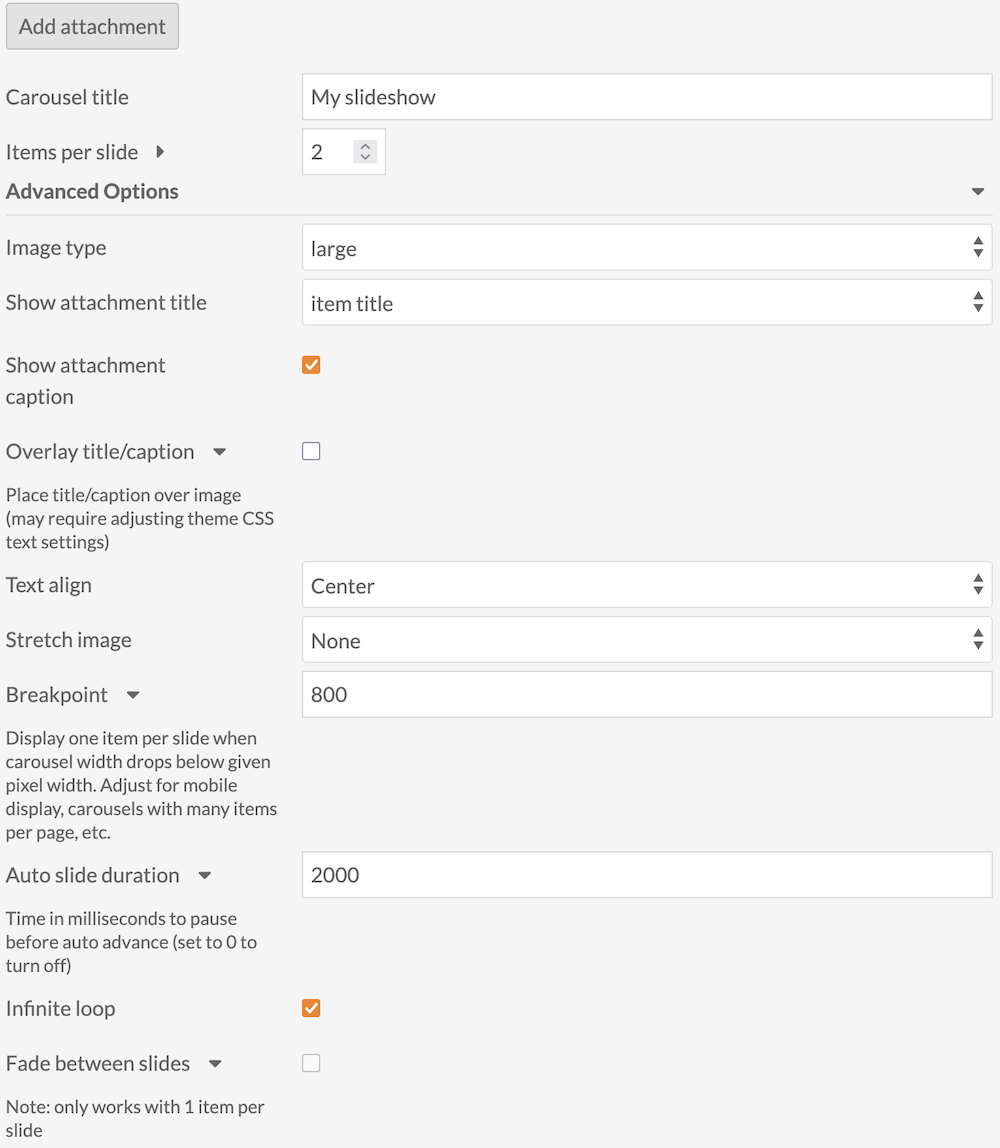Enable Fade between slides checkbox
This screenshot has width=1000, height=1148.
point(311,1063)
